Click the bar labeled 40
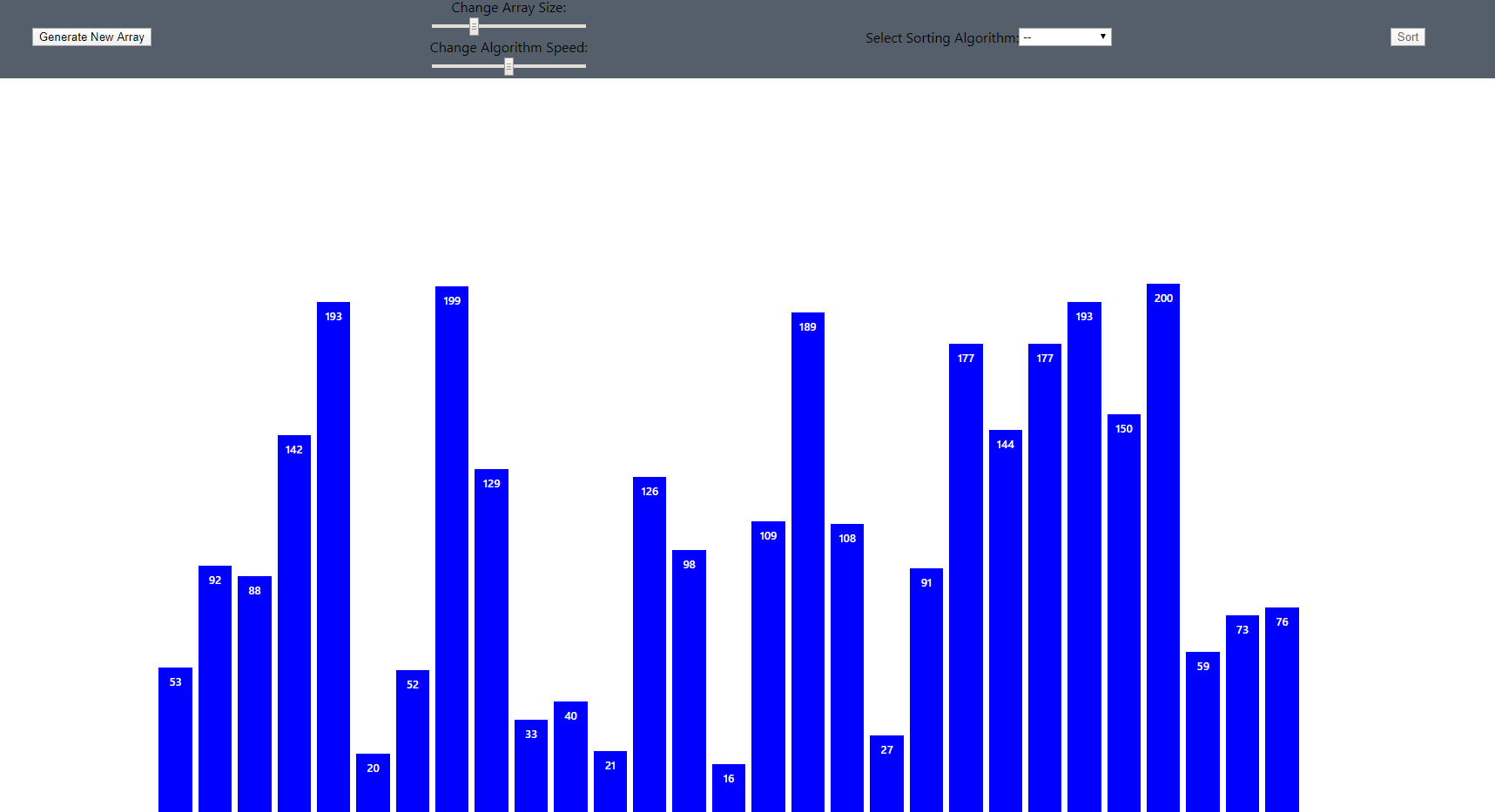The width and height of the screenshot is (1495, 812). (x=570, y=756)
